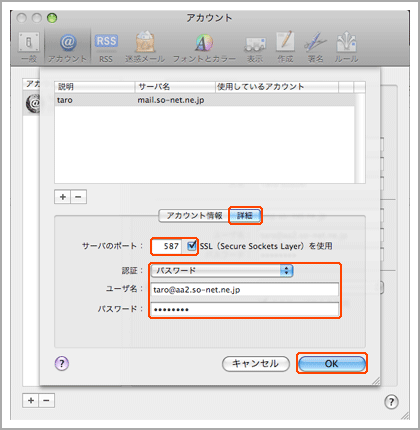Open the General (一般) preferences pane
420x430 pixels.
tap(29, 47)
